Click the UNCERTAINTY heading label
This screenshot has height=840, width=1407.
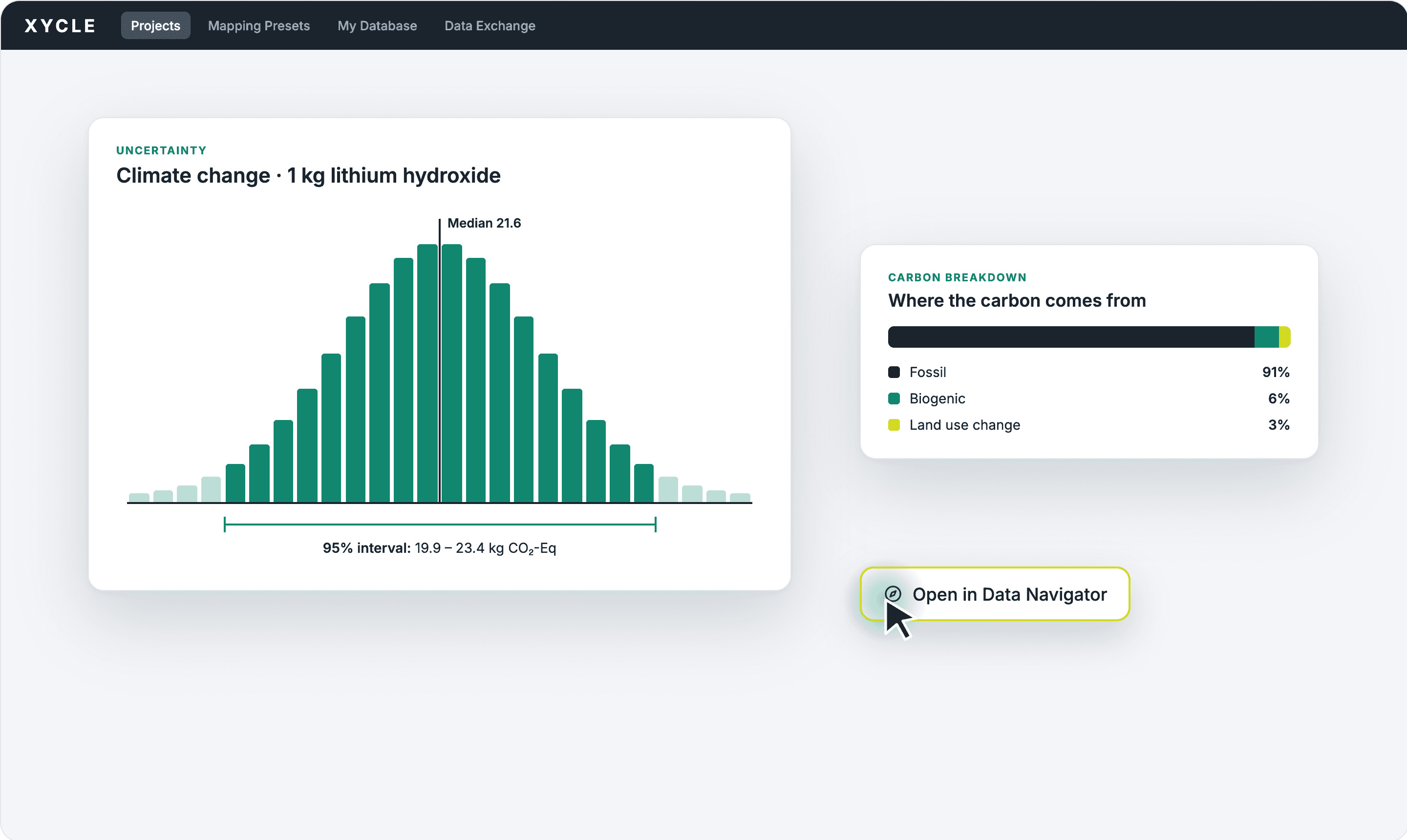point(161,150)
